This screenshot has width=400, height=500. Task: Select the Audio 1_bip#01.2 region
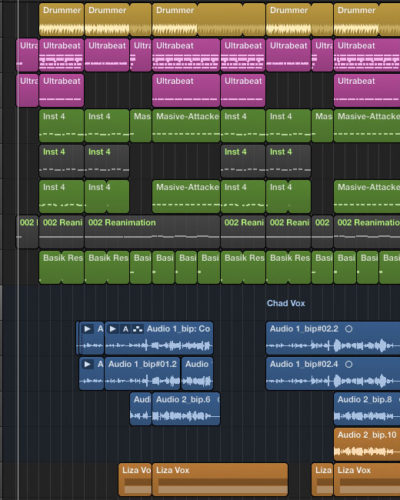[142, 373]
